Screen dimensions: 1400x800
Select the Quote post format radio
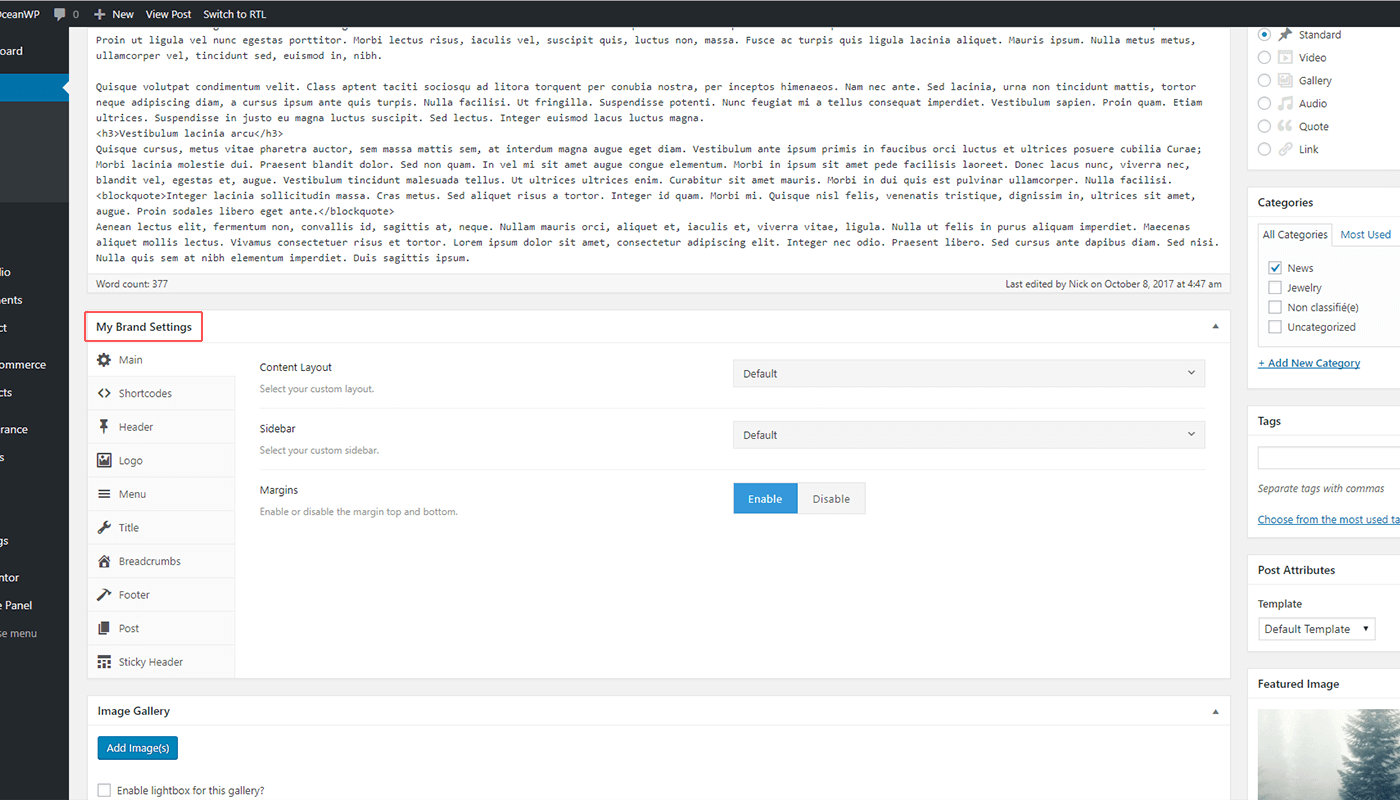(x=1265, y=127)
